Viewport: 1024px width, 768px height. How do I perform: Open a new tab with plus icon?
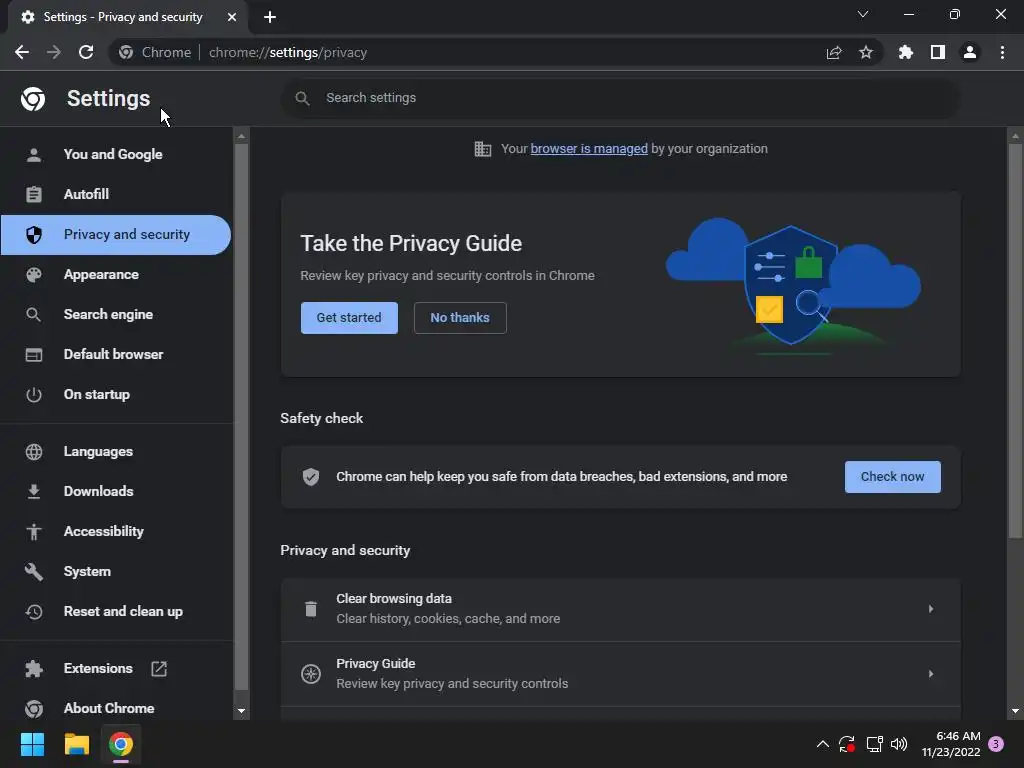tap(270, 17)
